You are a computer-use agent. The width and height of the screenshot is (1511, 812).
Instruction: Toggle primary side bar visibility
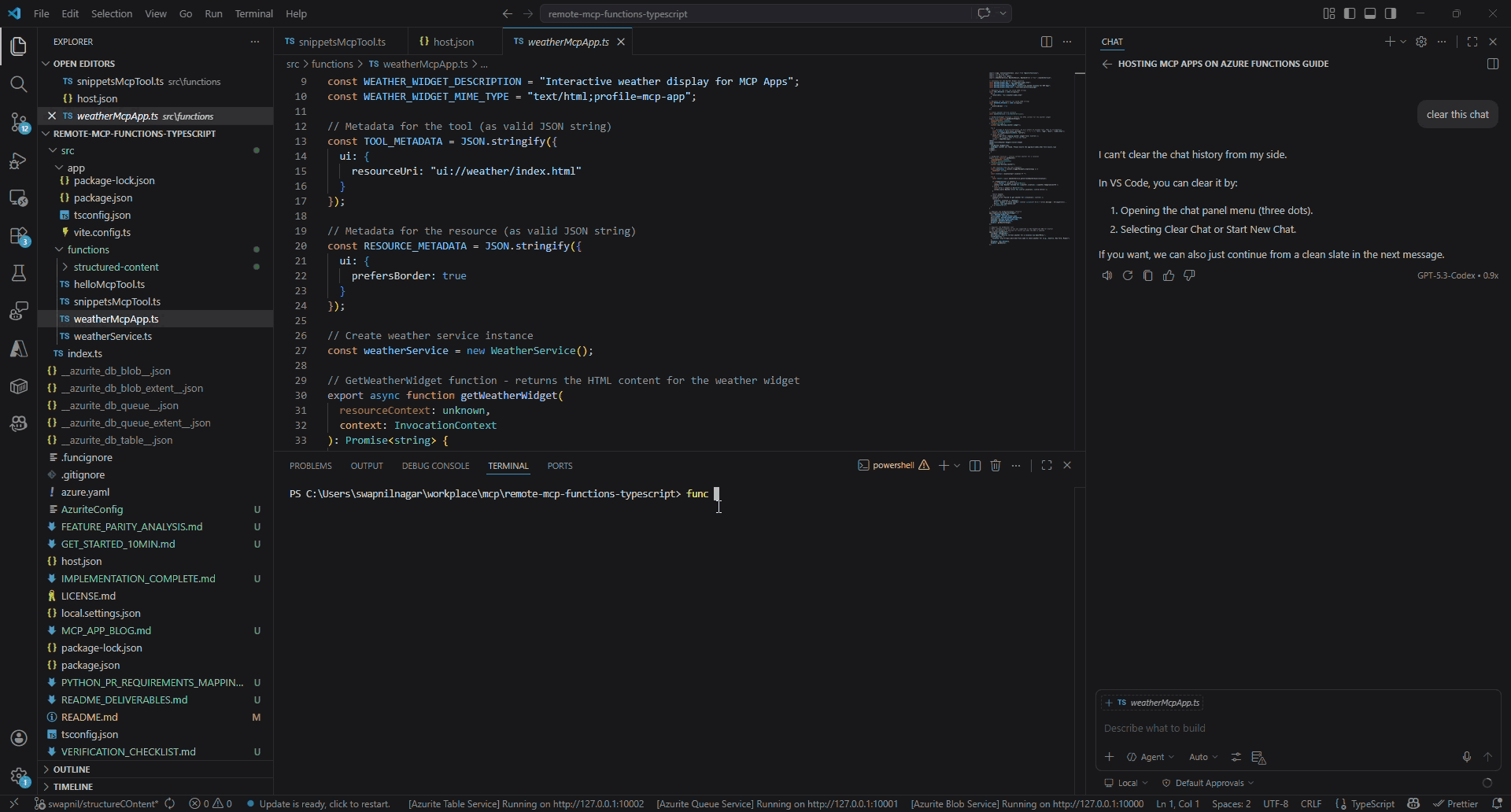point(1350,13)
